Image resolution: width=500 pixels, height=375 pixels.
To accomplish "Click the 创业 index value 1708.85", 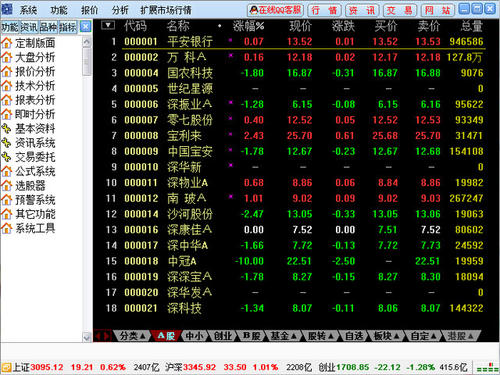I will click(x=353, y=367).
